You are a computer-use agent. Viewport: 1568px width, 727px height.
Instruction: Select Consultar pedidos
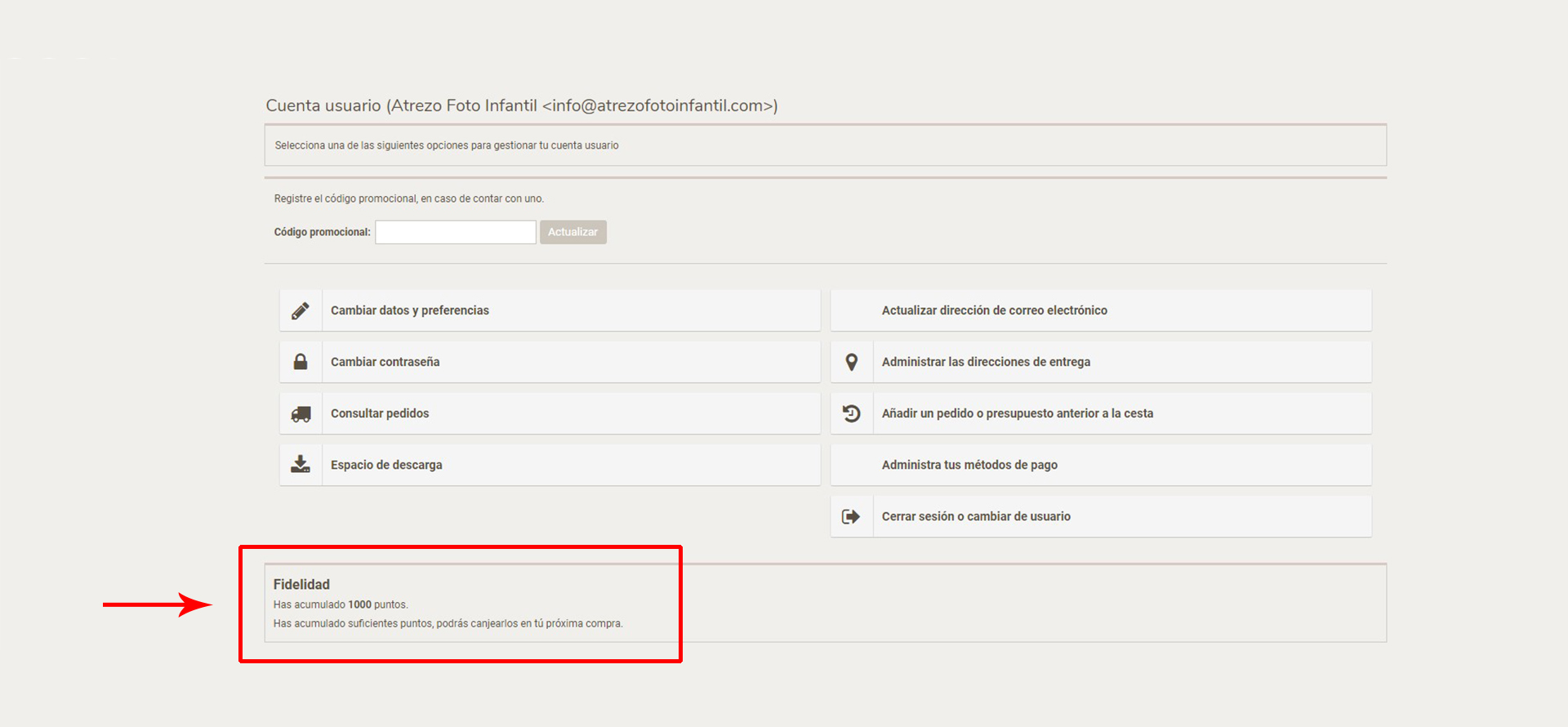(380, 413)
